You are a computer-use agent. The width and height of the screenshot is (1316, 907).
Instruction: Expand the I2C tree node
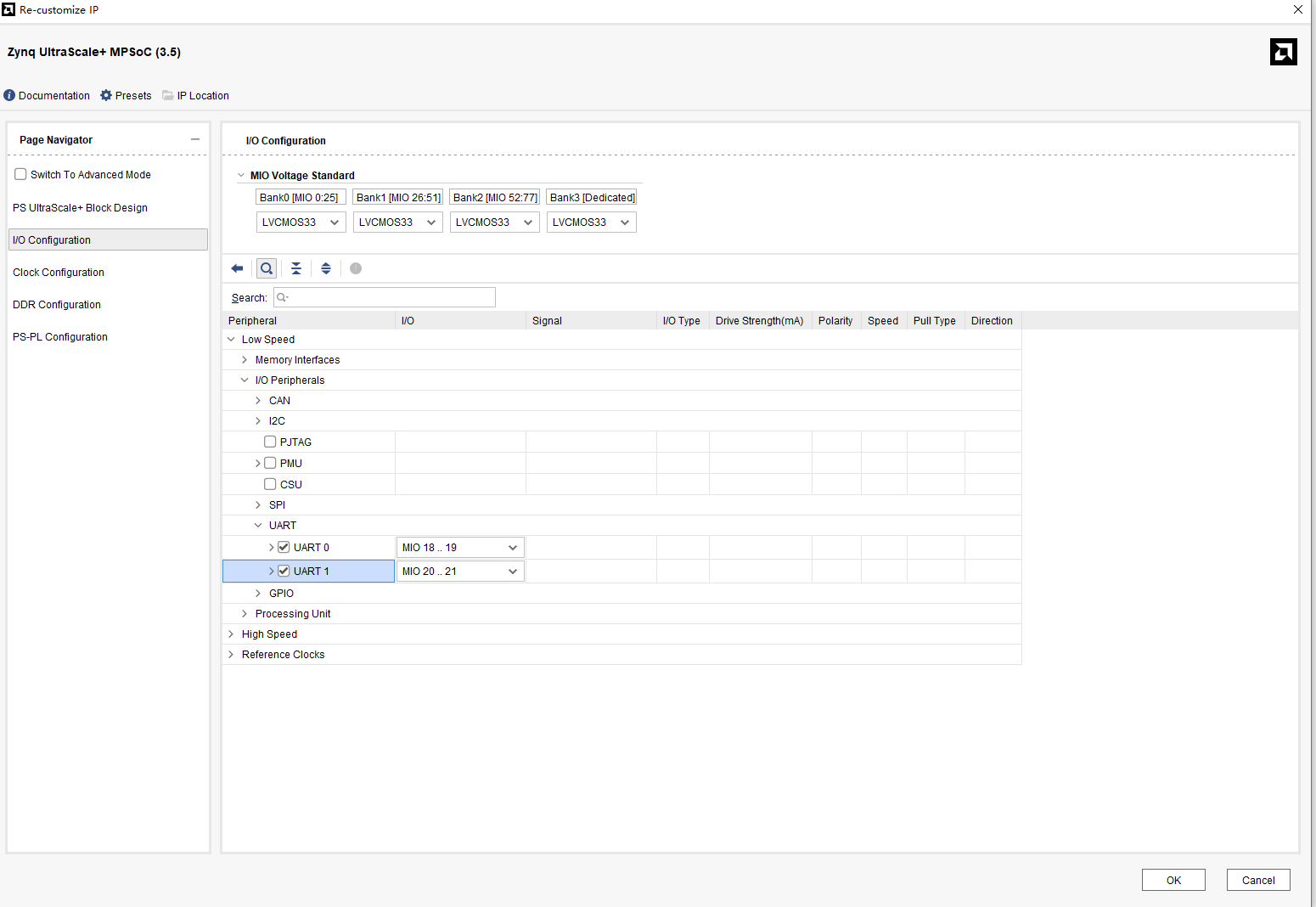[258, 421]
